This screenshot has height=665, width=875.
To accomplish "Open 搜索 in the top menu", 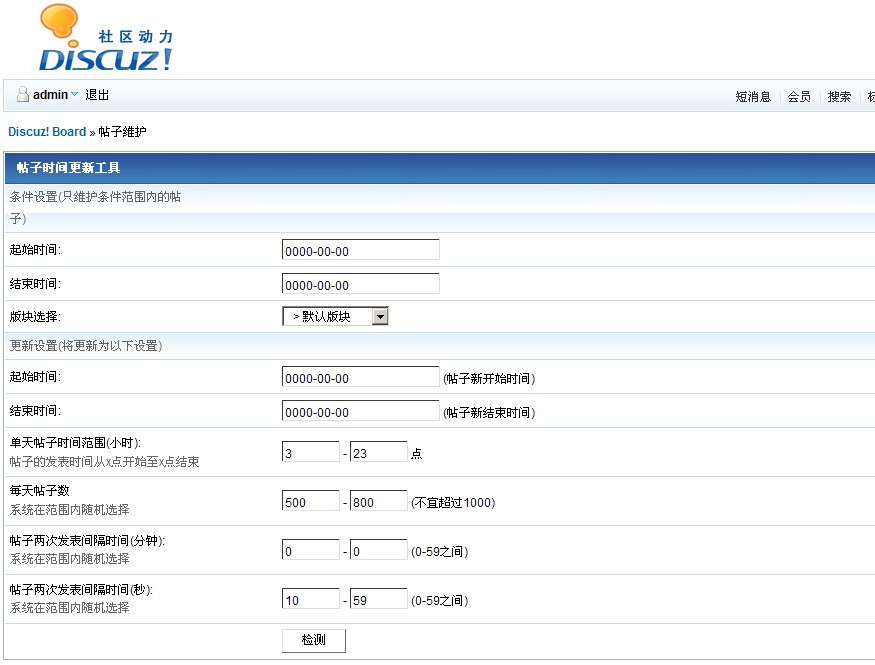I will pyautogui.click(x=839, y=97).
